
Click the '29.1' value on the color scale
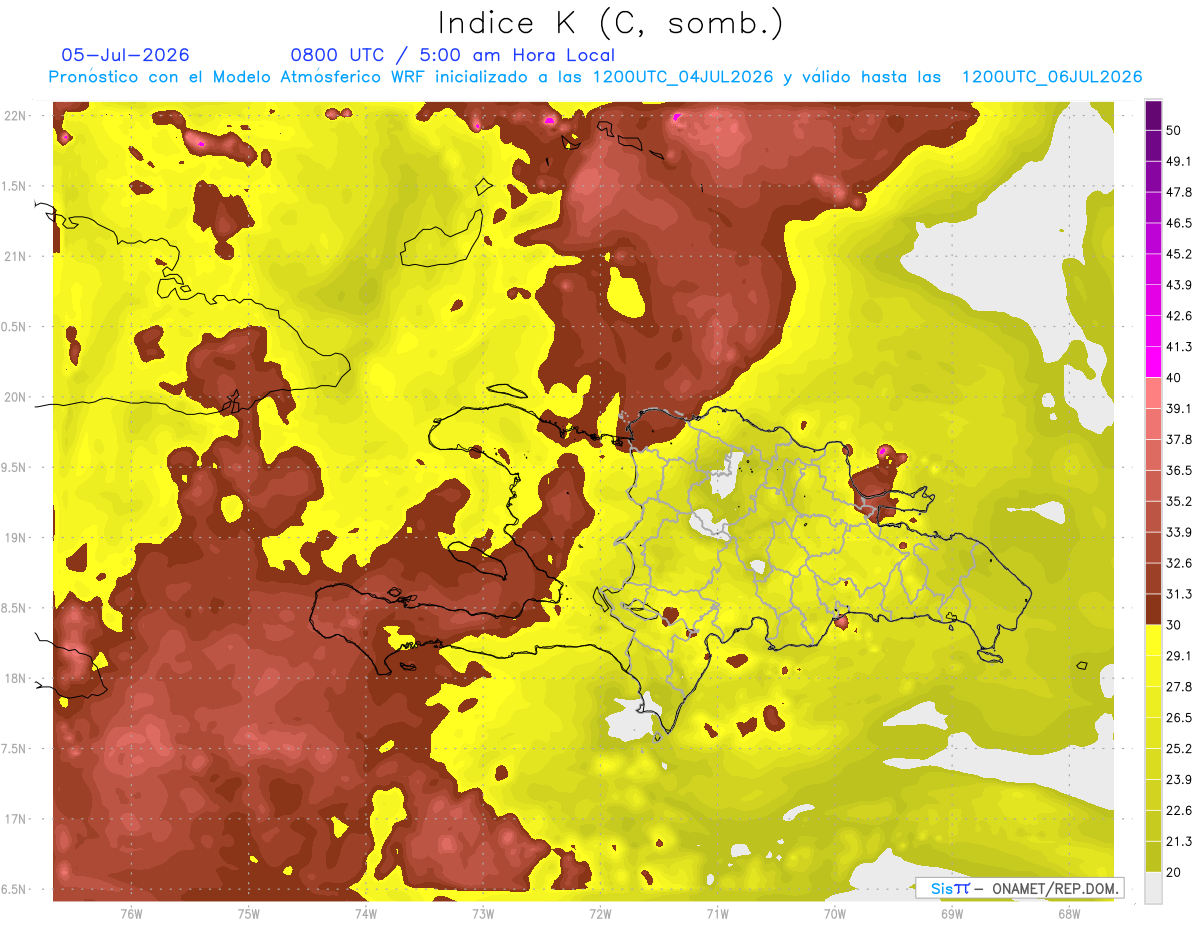[1179, 656]
